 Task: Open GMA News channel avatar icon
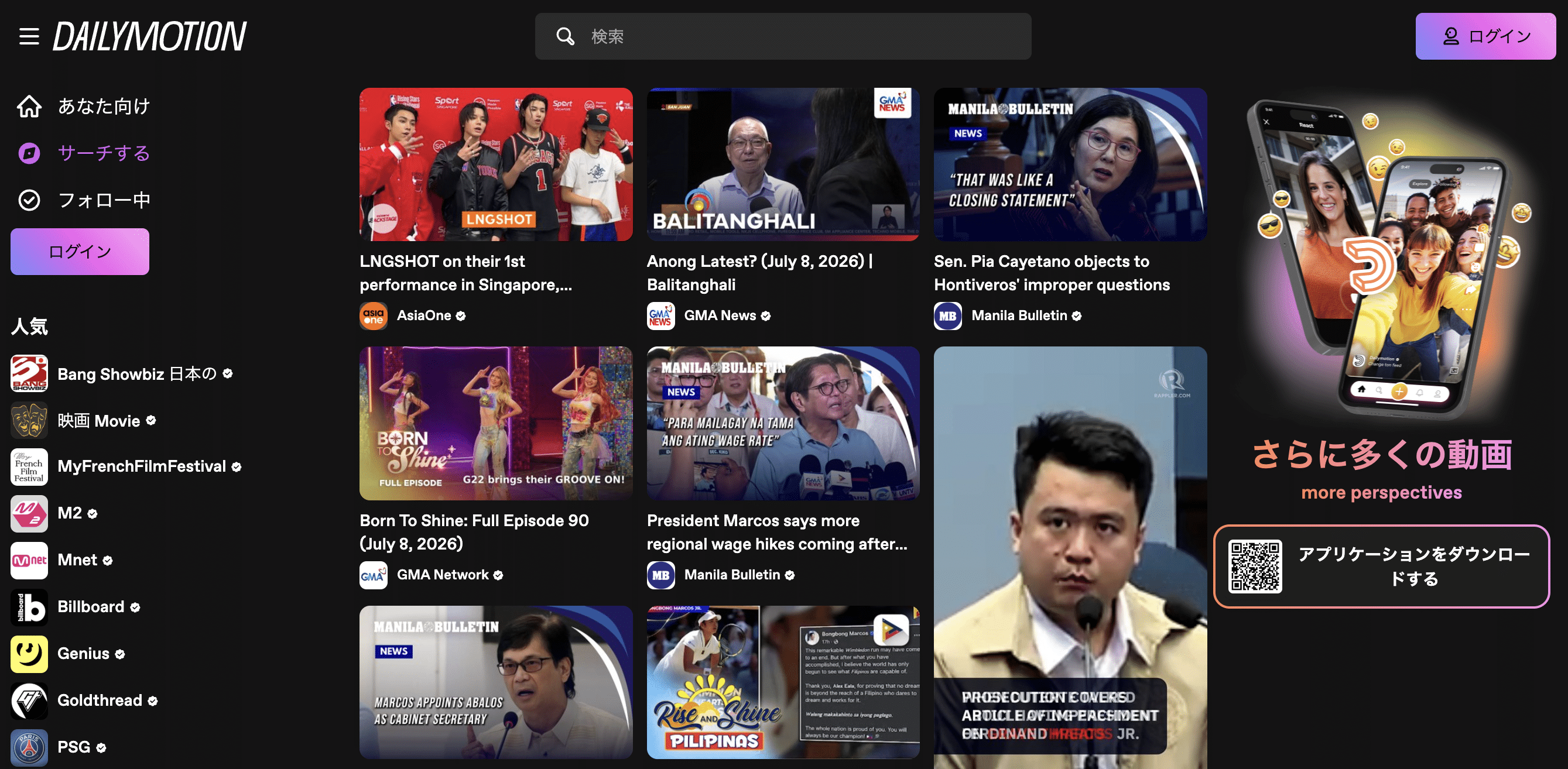[661, 316]
